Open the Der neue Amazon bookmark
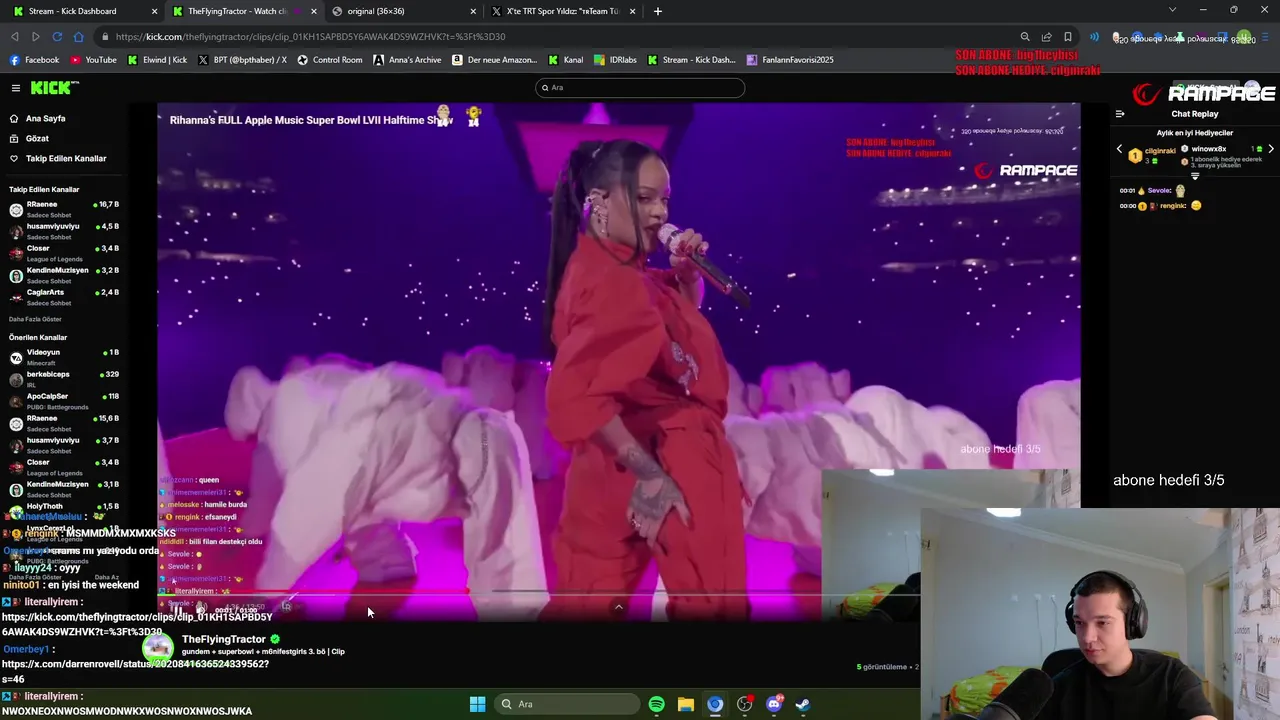 (495, 60)
